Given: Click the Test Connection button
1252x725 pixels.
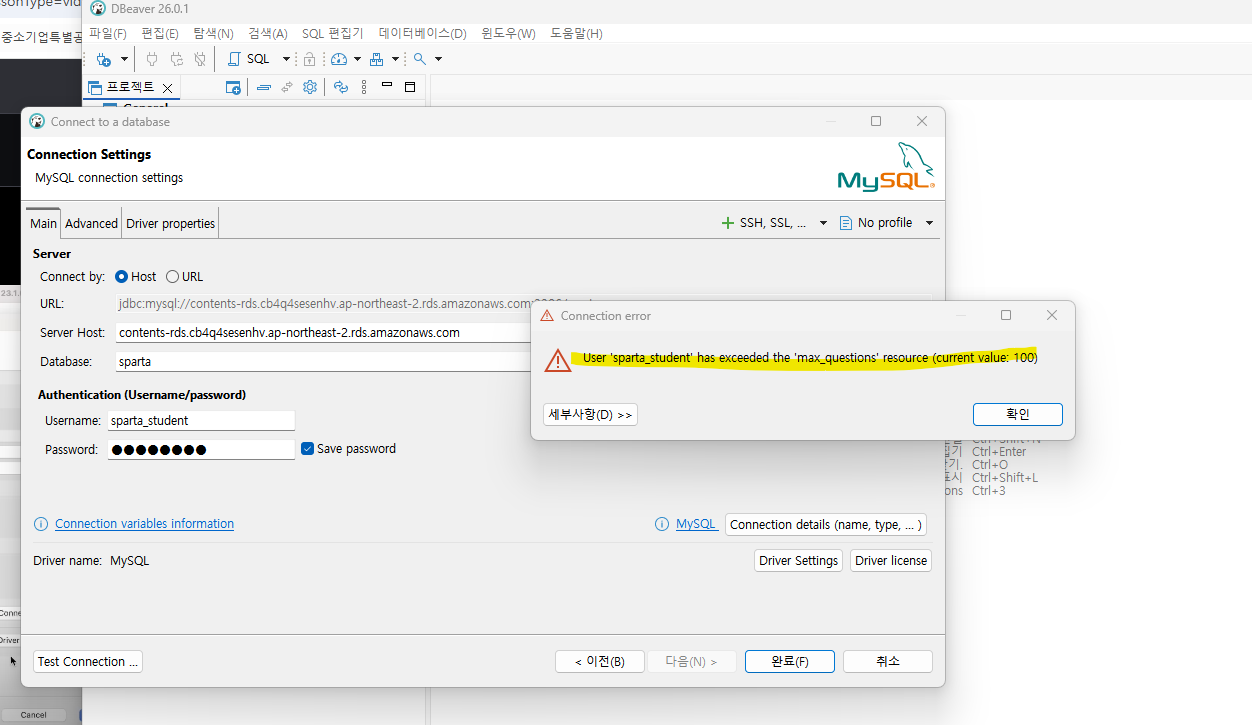Looking at the screenshot, I should (88, 661).
